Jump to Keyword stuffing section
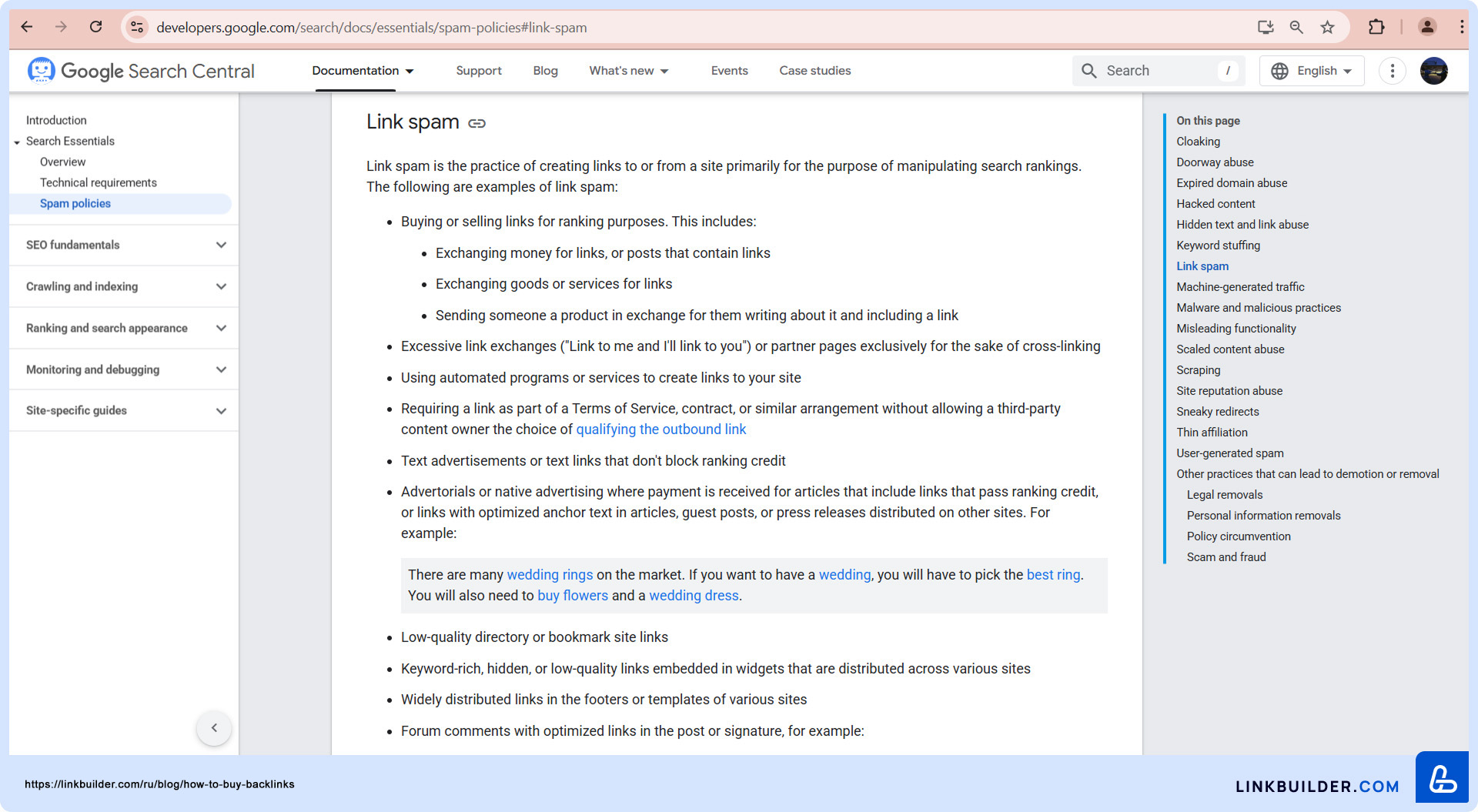1478x812 pixels. pos(1218,246)
